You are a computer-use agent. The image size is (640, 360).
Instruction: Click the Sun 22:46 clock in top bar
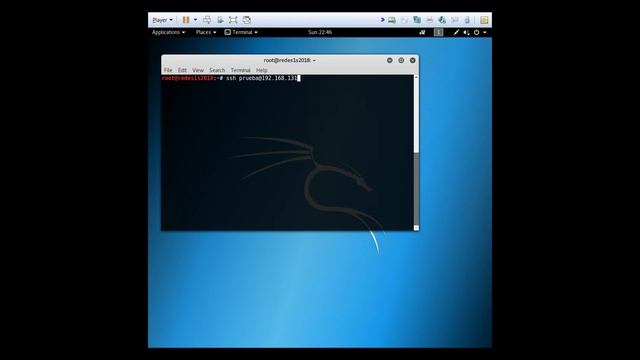tap(320, 32)
